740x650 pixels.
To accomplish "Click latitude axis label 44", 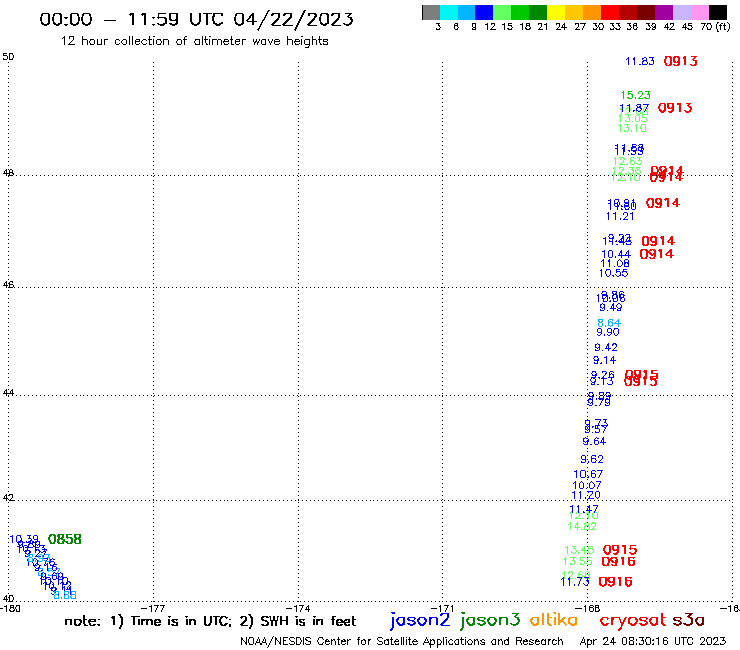I will pos(8,393).
